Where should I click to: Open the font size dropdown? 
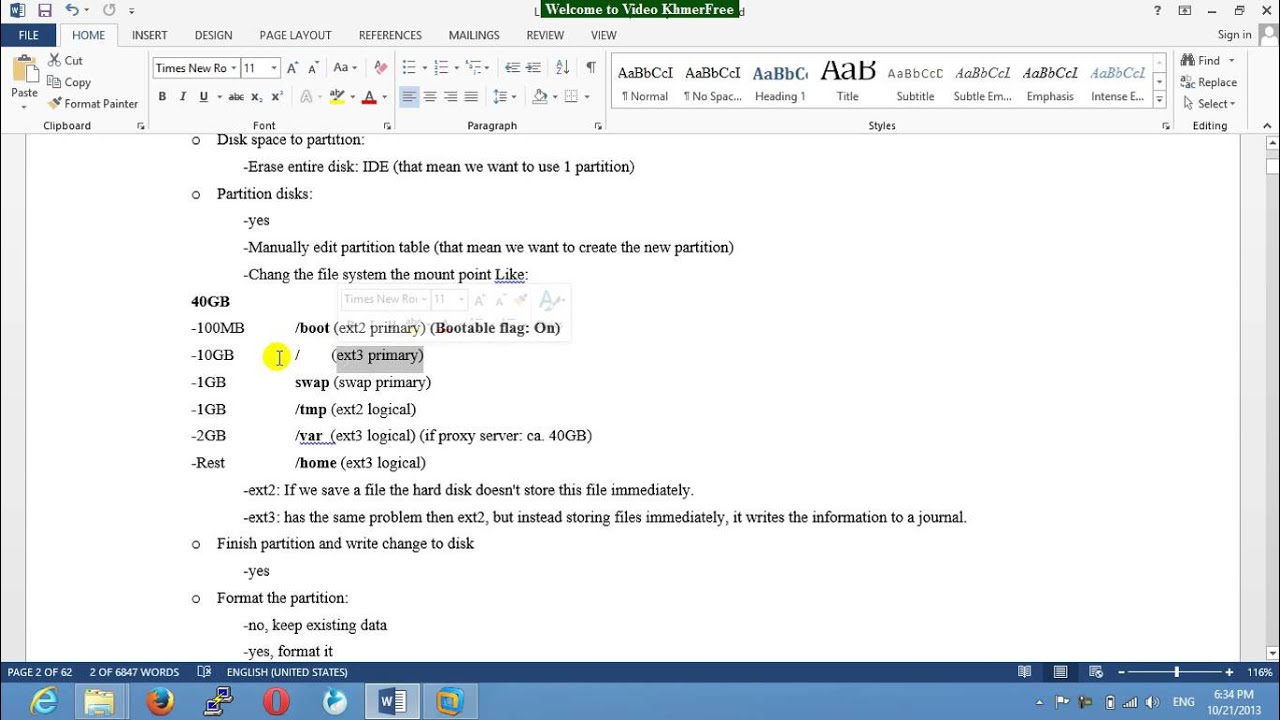[274, 68]
